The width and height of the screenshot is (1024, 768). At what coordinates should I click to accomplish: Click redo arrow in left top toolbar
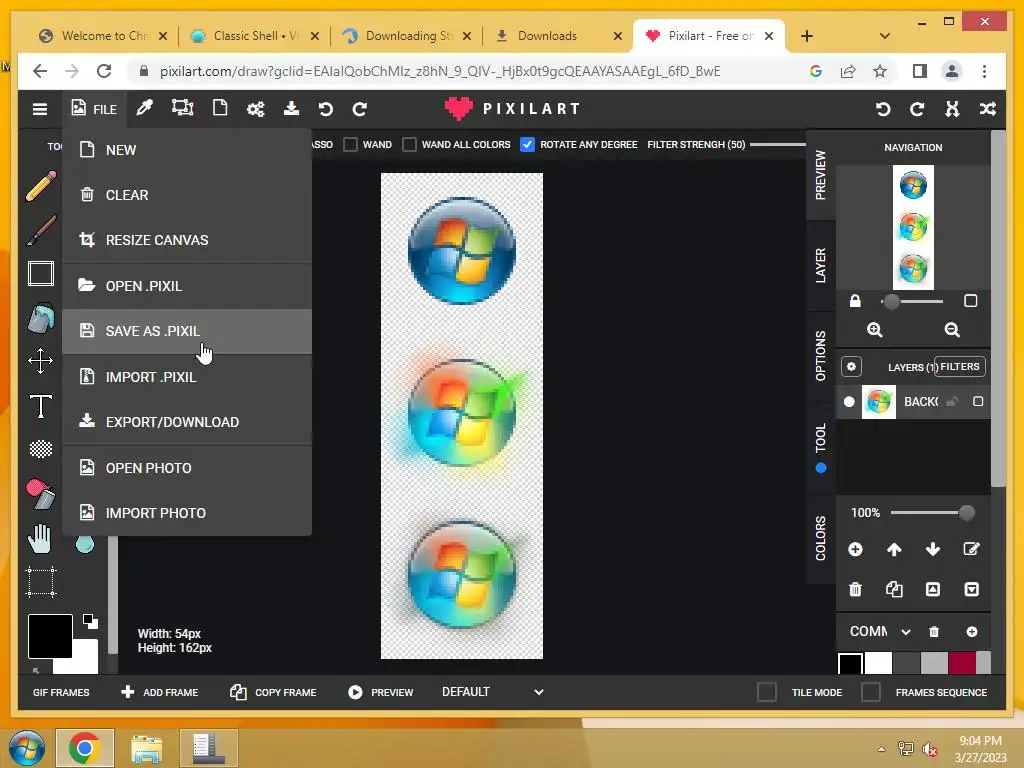pos(360,109)
